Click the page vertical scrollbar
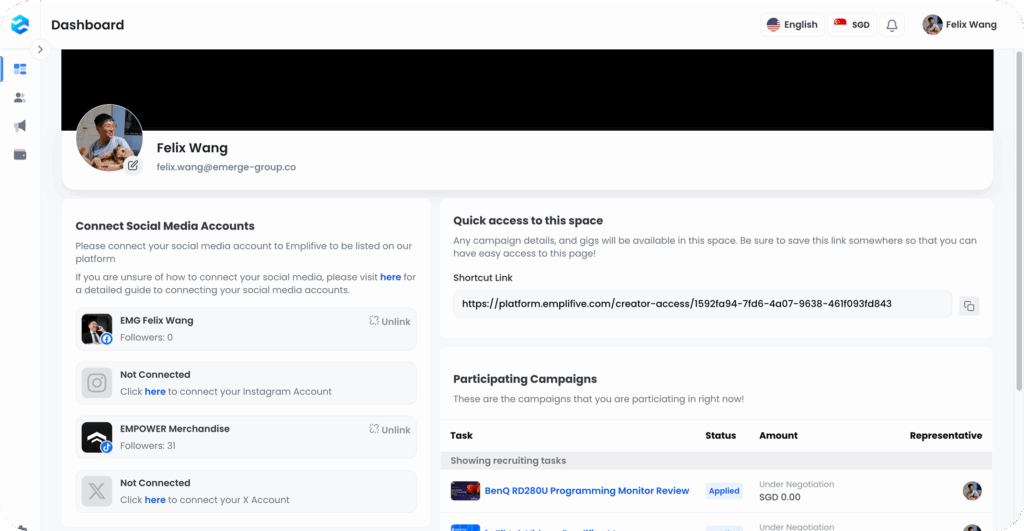1024x531 pixels. [x=1019, y=220]
